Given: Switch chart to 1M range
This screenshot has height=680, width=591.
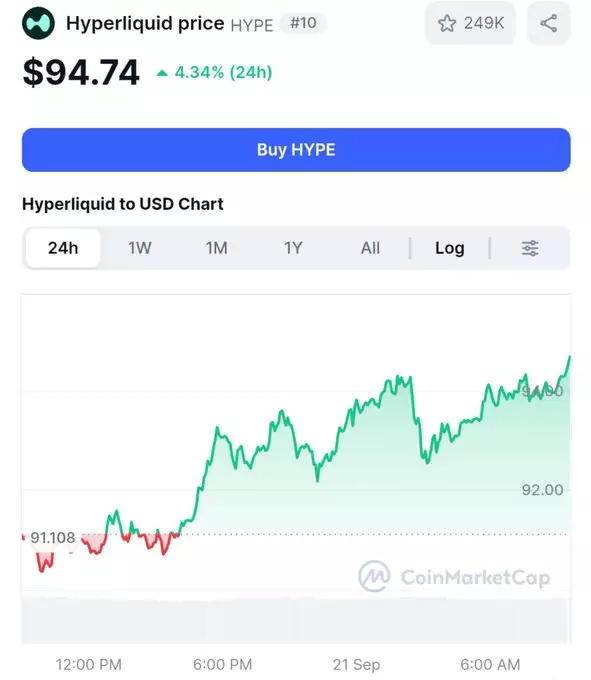Looking at the screenshot, I should tap(216, 248).
